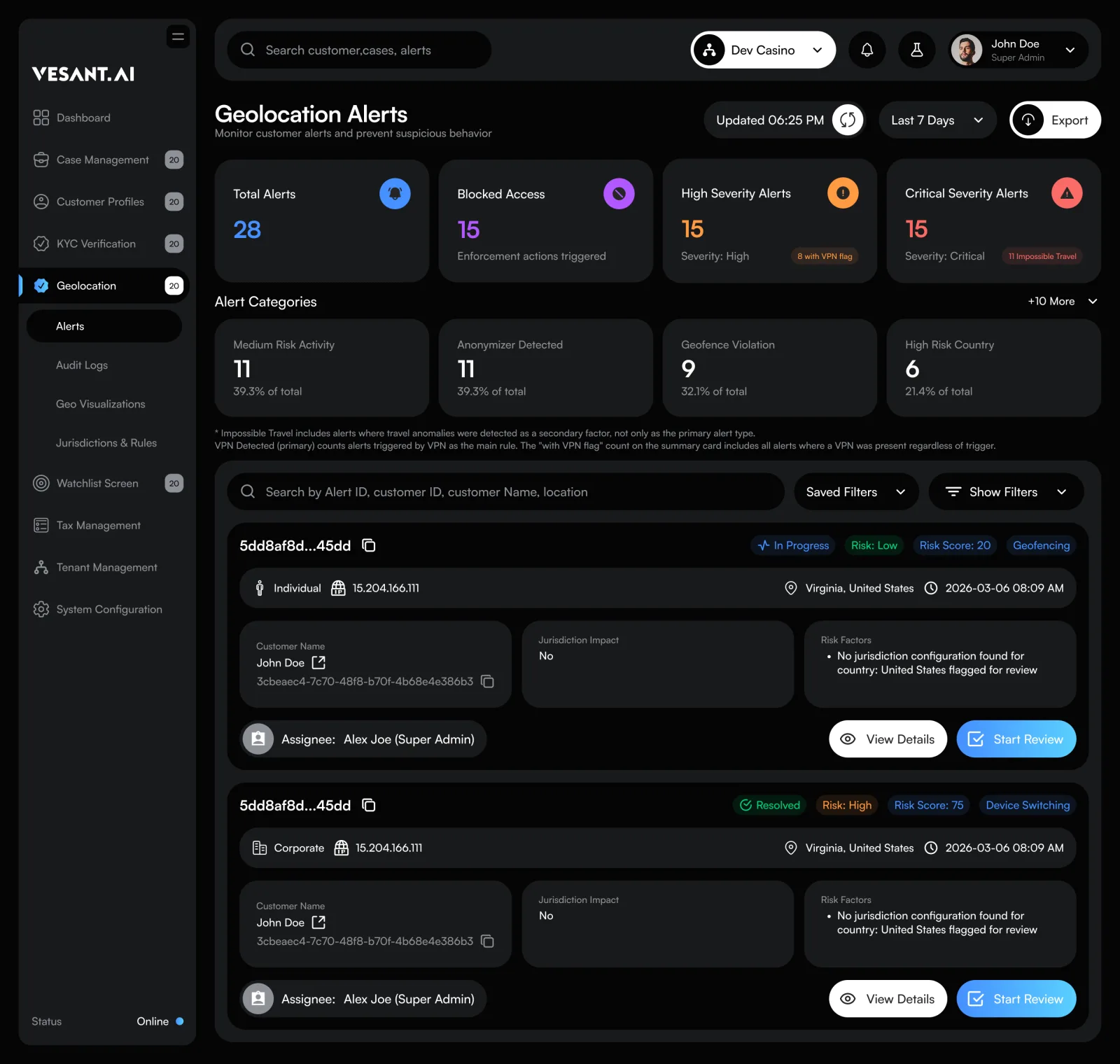The height and width of the screenshot is (1064, 1120).
Task: Click the Risk: Low tag
Action: point(874,545)
